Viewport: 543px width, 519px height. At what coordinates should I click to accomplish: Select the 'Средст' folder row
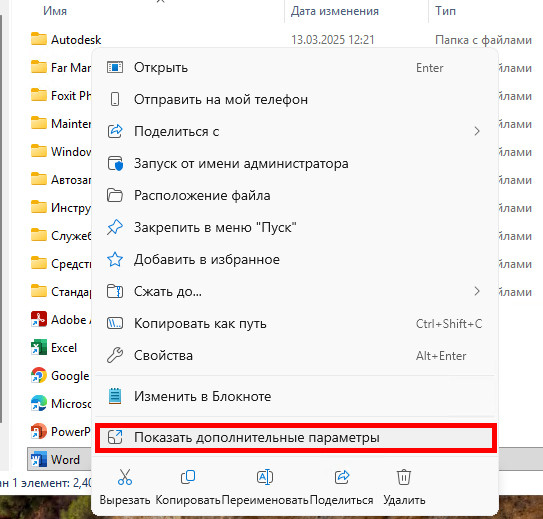point(61,264)
